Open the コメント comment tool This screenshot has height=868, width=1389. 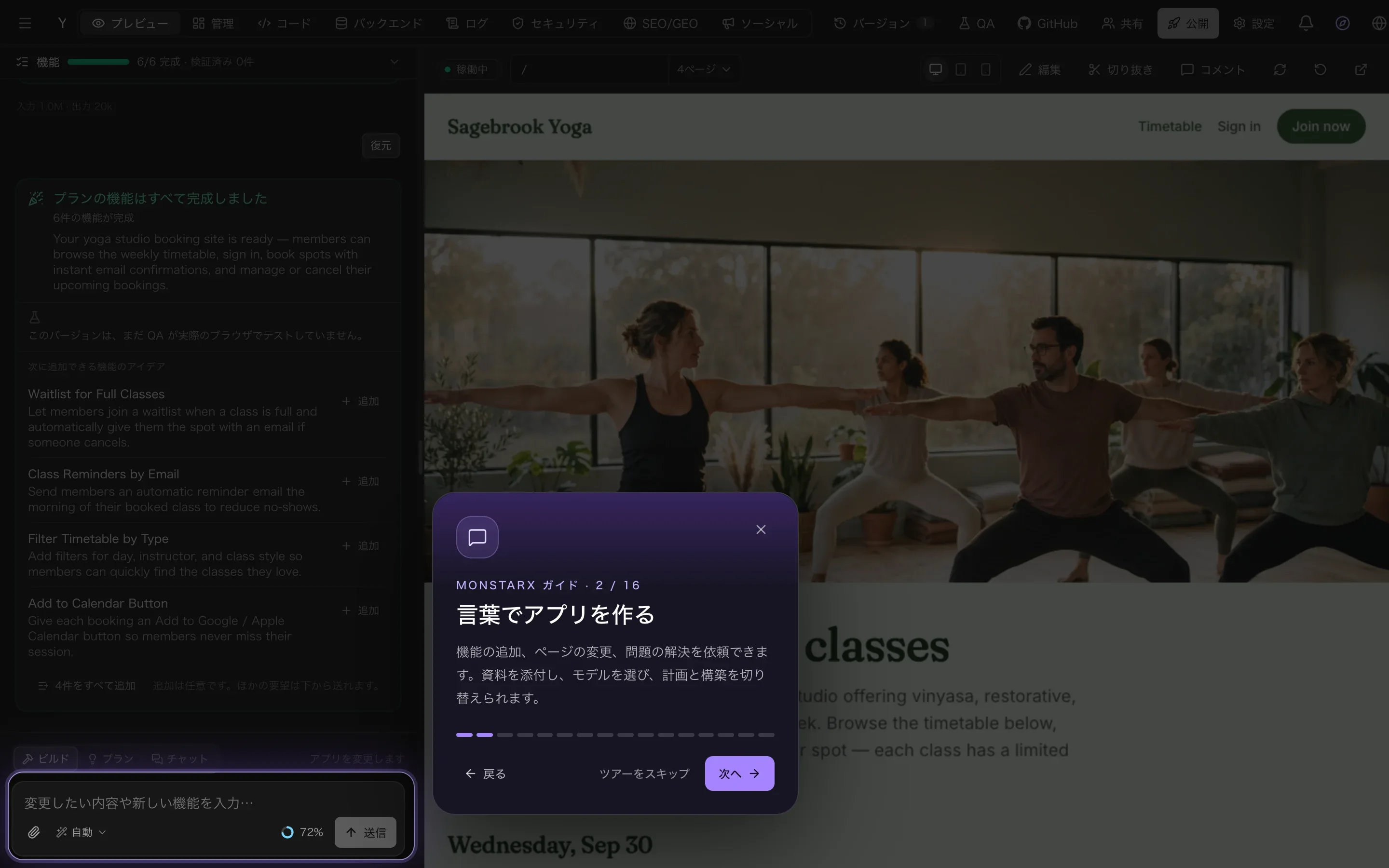click(x=1213, y=69)
